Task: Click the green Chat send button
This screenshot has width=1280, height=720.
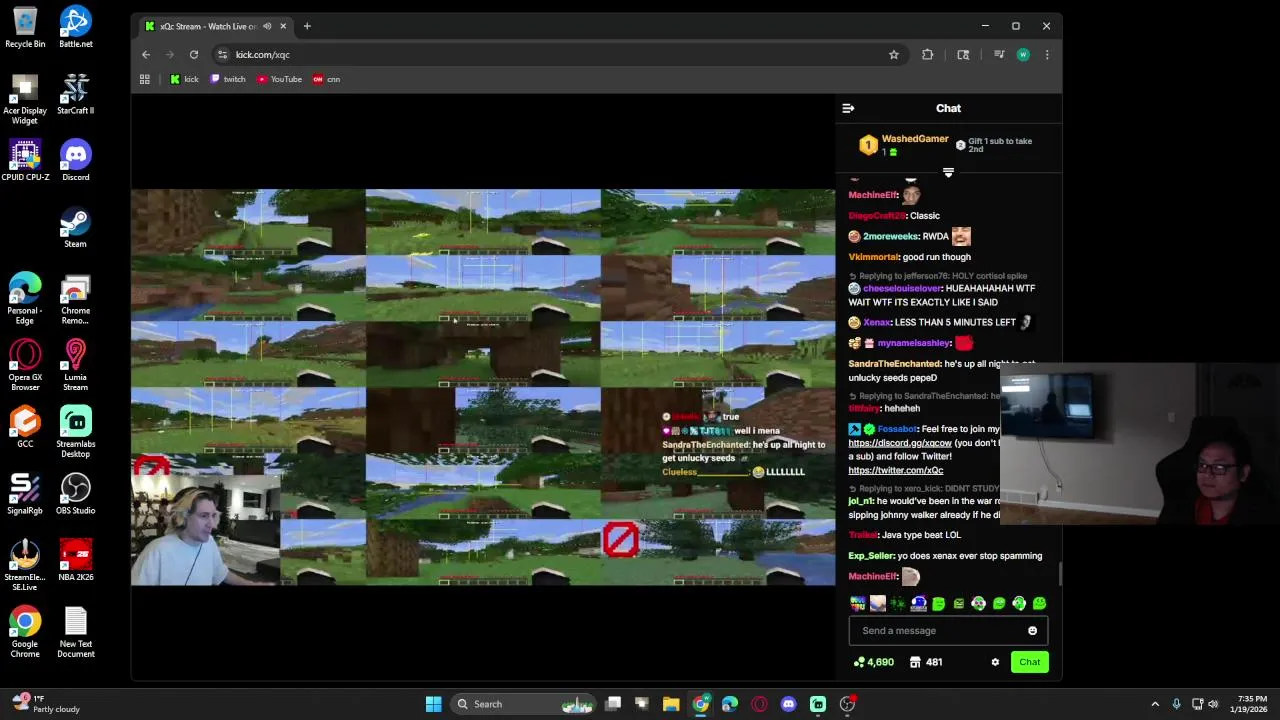Action: (1029, 662)
